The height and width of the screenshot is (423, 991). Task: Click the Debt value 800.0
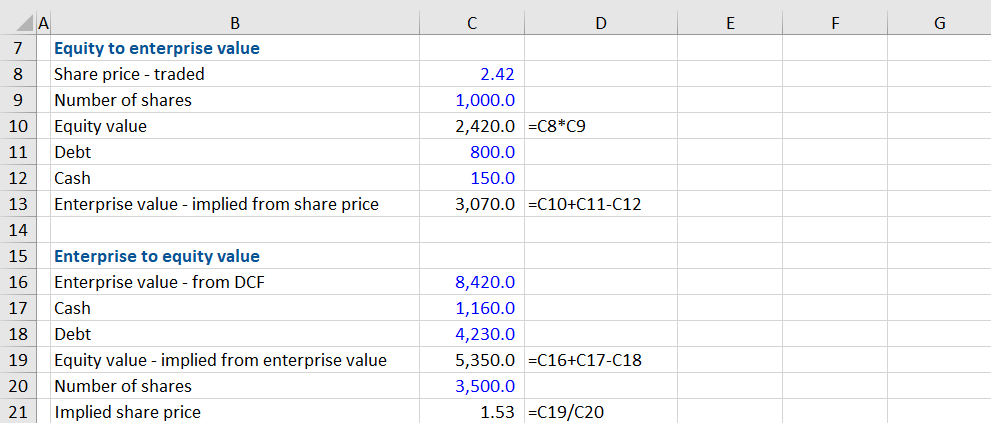coord(492,152)
